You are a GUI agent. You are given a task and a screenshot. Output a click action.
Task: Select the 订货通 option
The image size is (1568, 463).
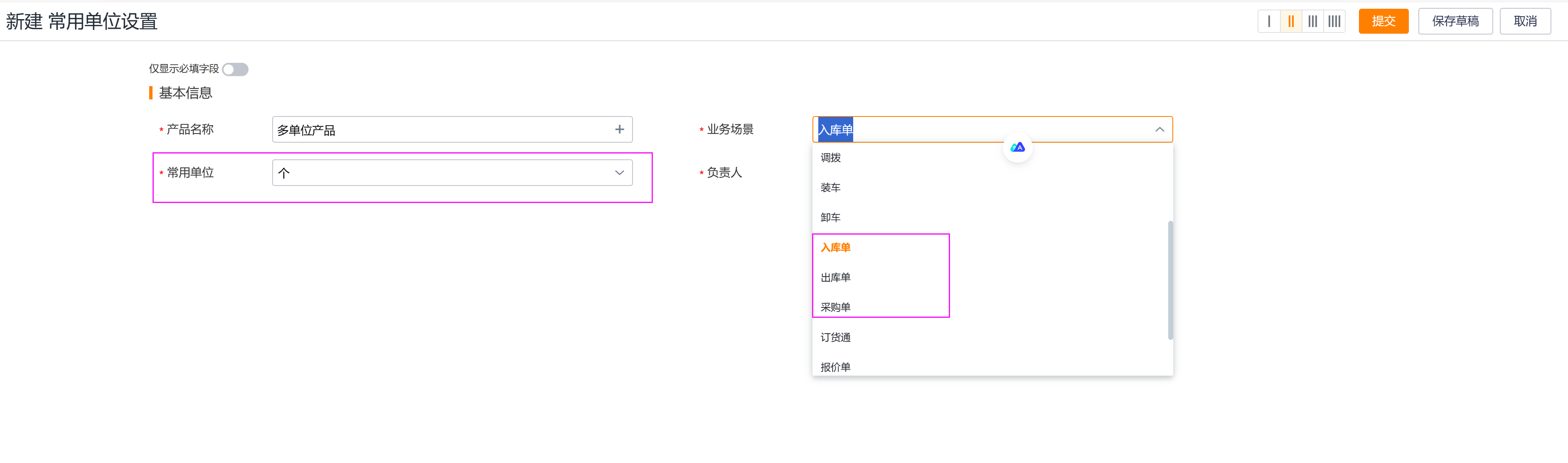click(x=835, y=336)
